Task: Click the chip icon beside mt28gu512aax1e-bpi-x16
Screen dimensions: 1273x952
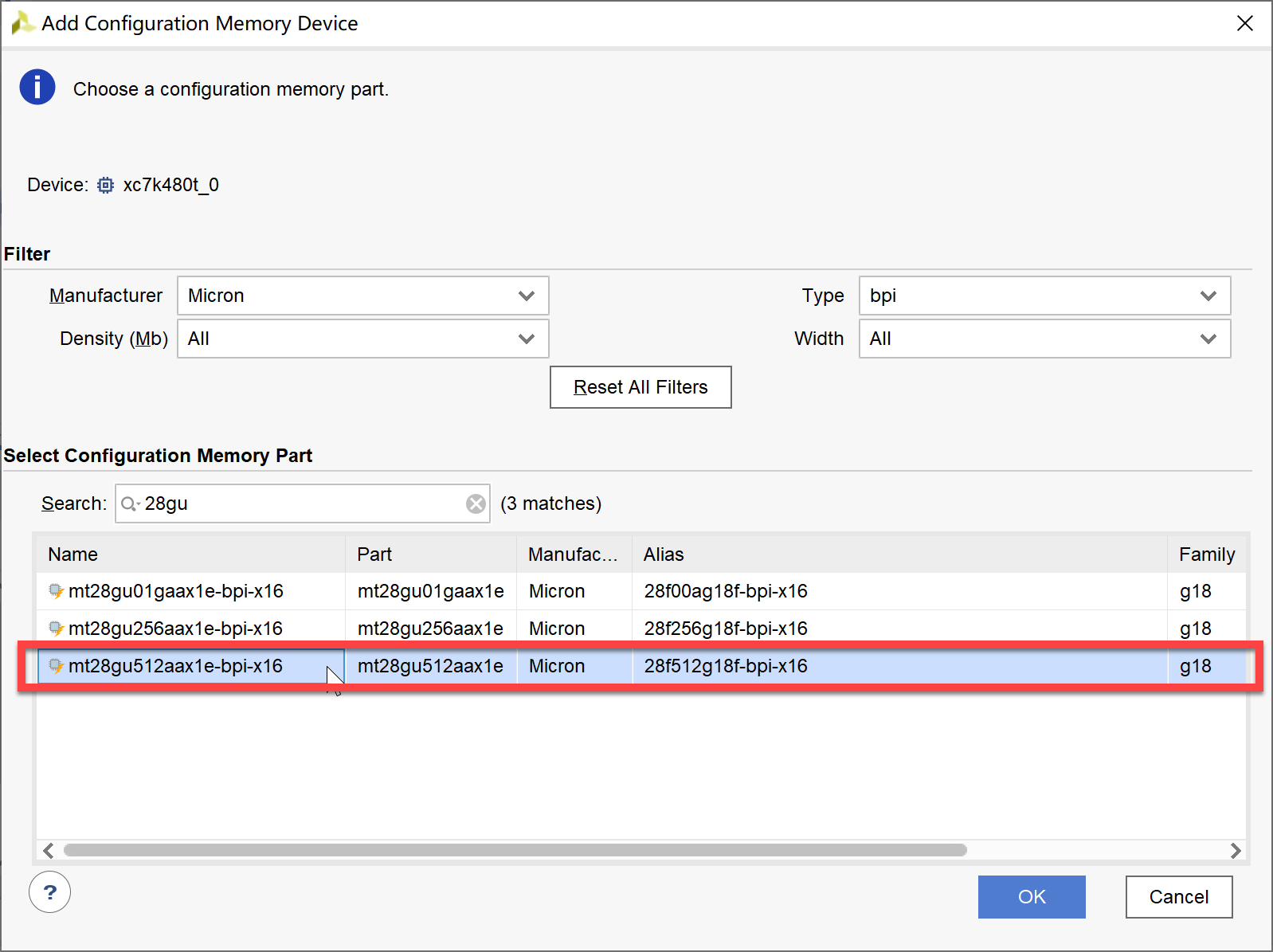Action: (x=56, y=666)
